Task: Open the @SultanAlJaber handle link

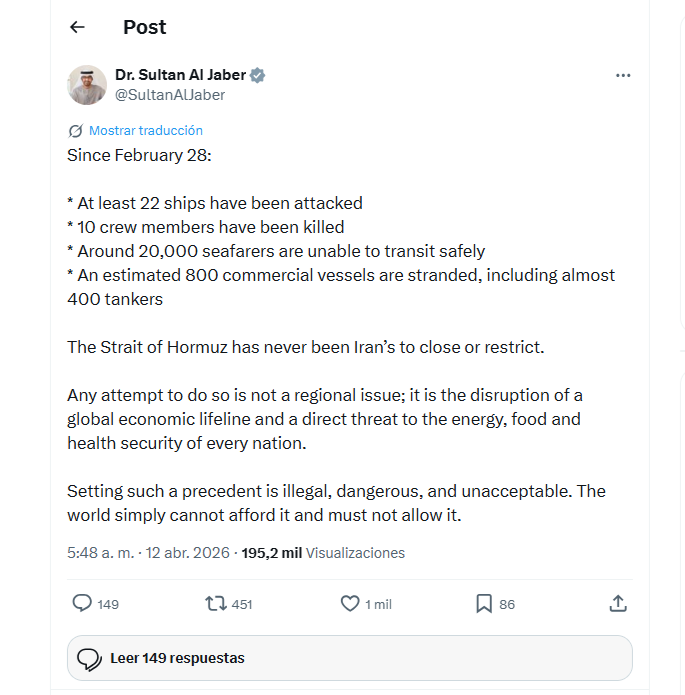Action: click(x=170, y=95)
